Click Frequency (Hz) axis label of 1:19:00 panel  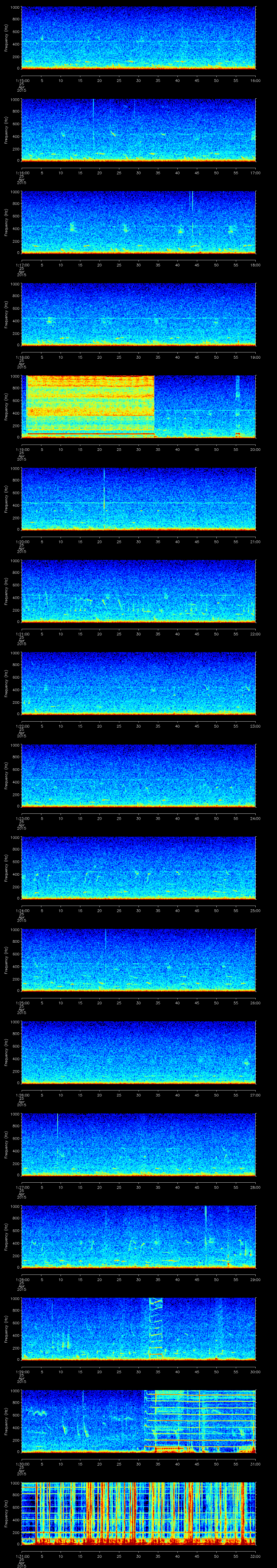point(6,407)
